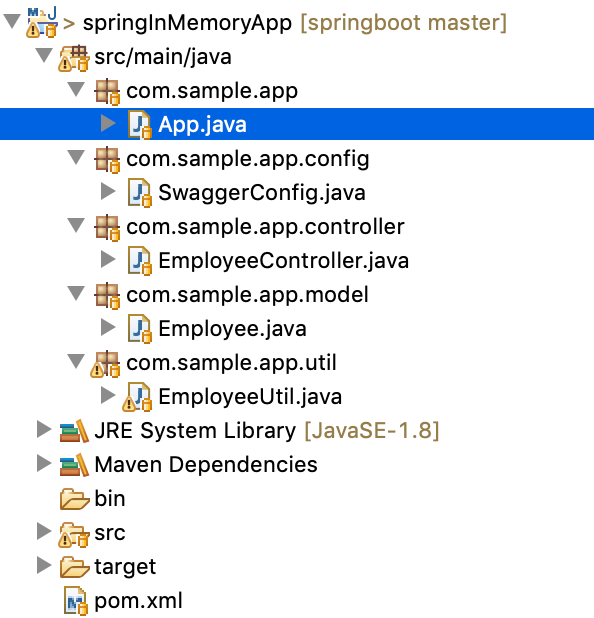The width and height of the screenshot is (594, 618).
Task: Collapse the com.sample.app package
Action: coord(76,89)
